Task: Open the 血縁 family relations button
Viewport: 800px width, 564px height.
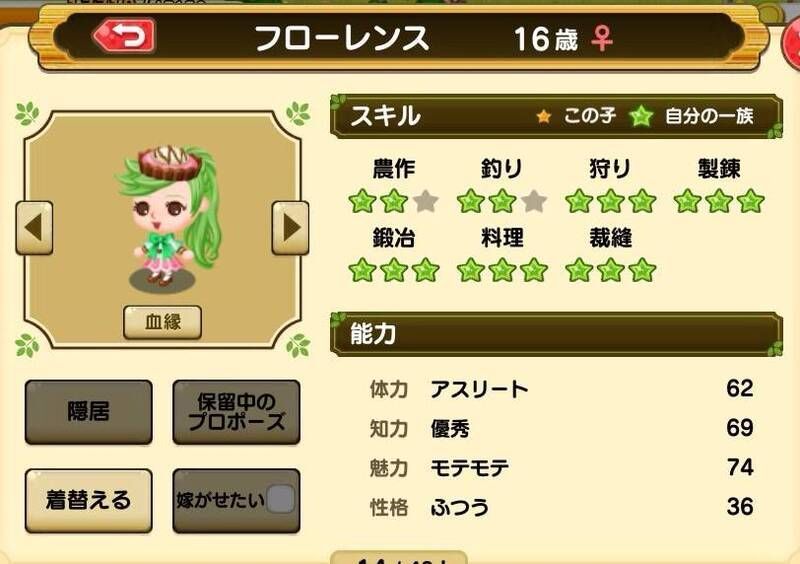Action: click(163, 323)
